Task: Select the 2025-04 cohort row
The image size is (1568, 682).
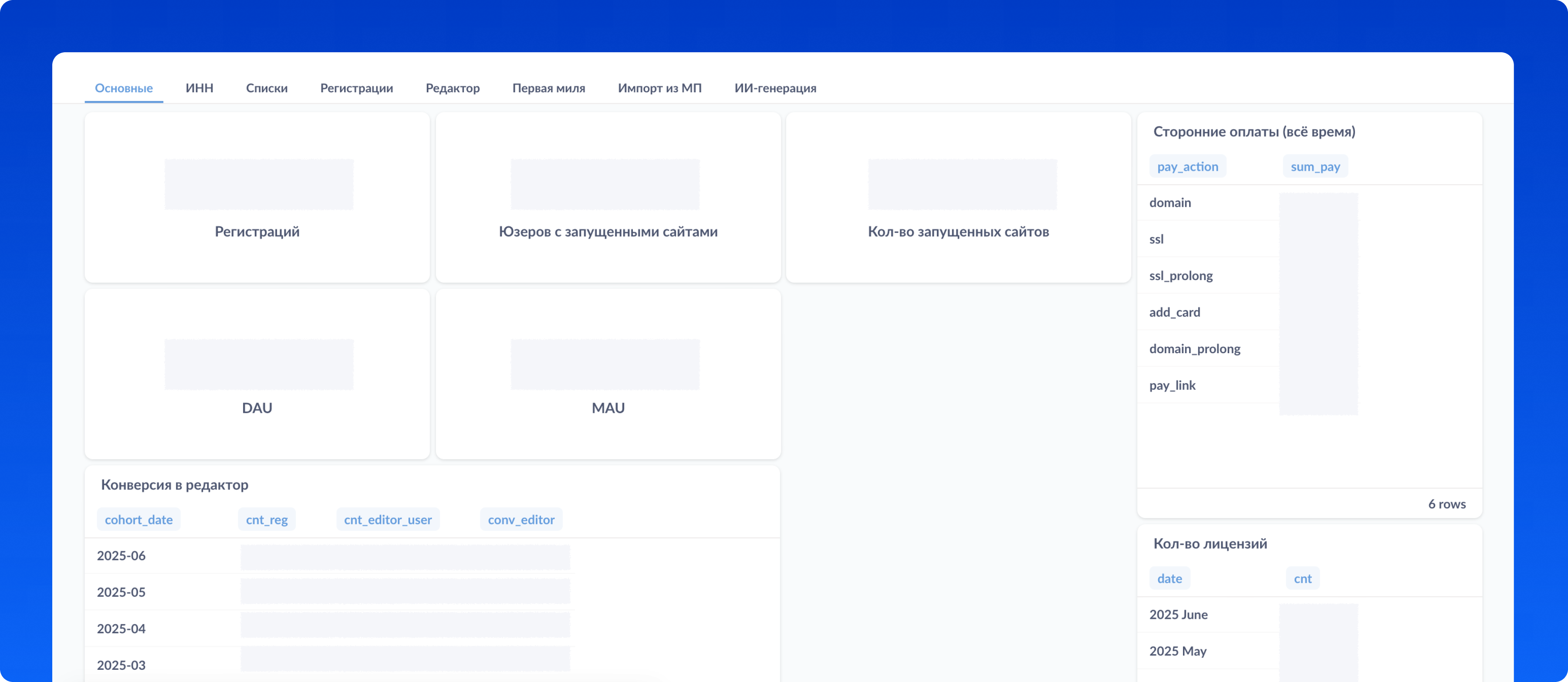Action: click(x=330, y=628)
